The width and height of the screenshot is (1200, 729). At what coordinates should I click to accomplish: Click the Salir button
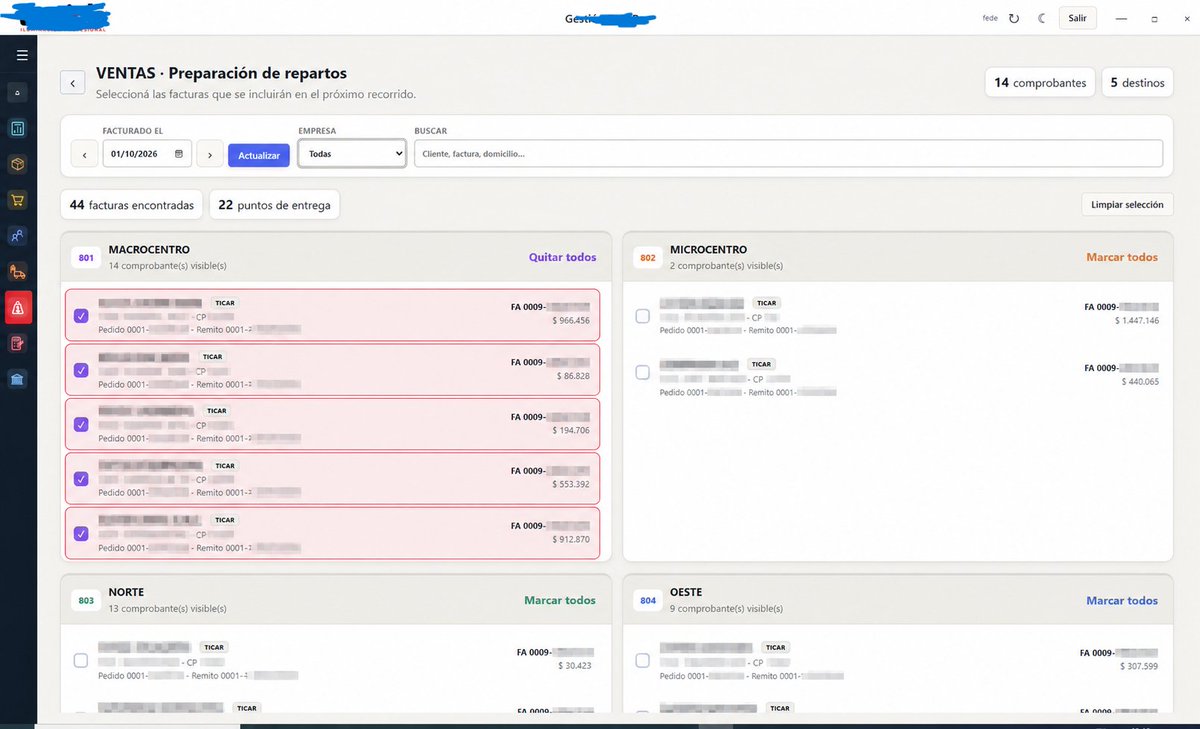coord(1077,18)
